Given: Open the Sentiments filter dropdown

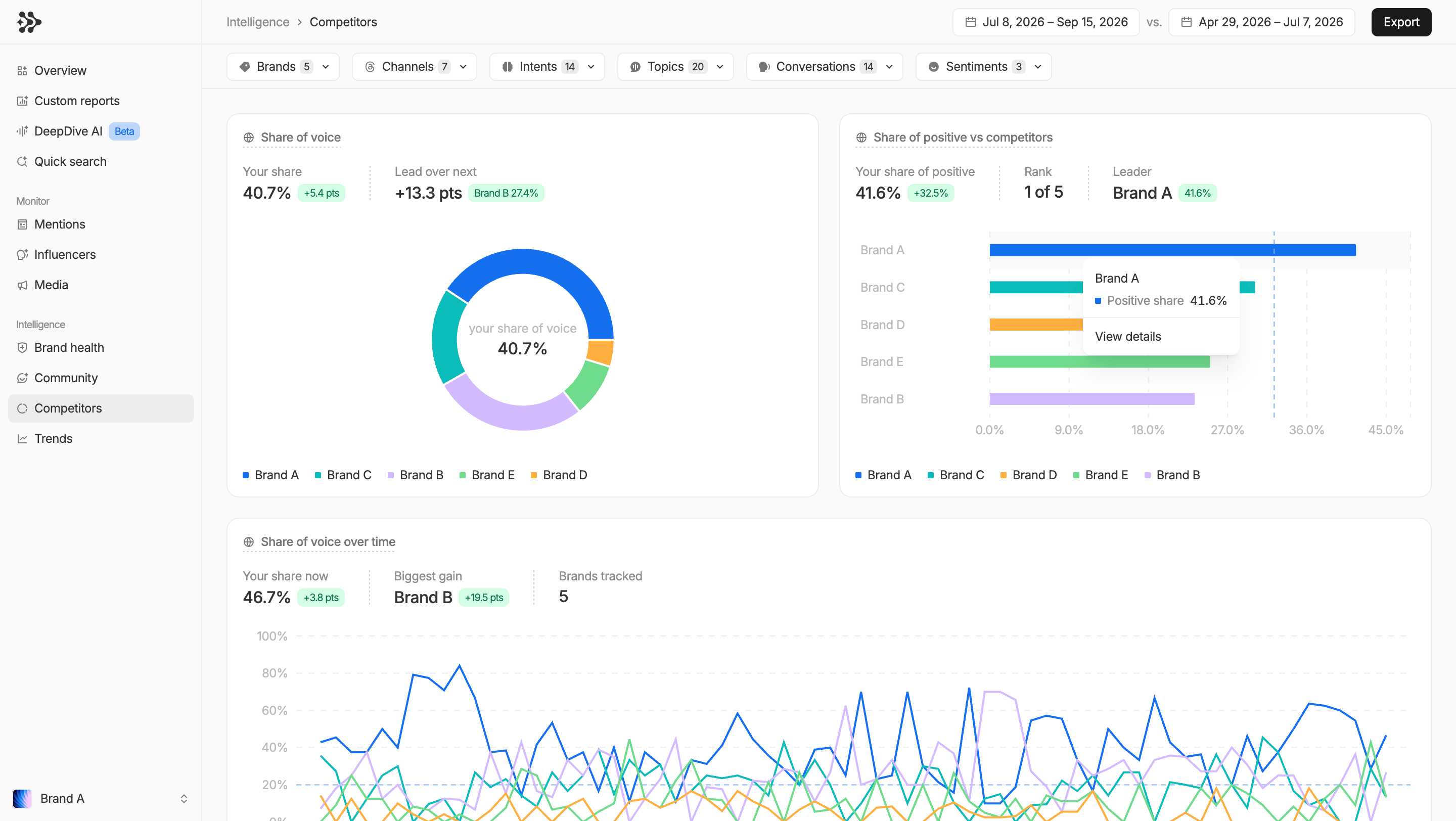Looking at the screenshot, I should pyautogui.click(x=983, y=67).
